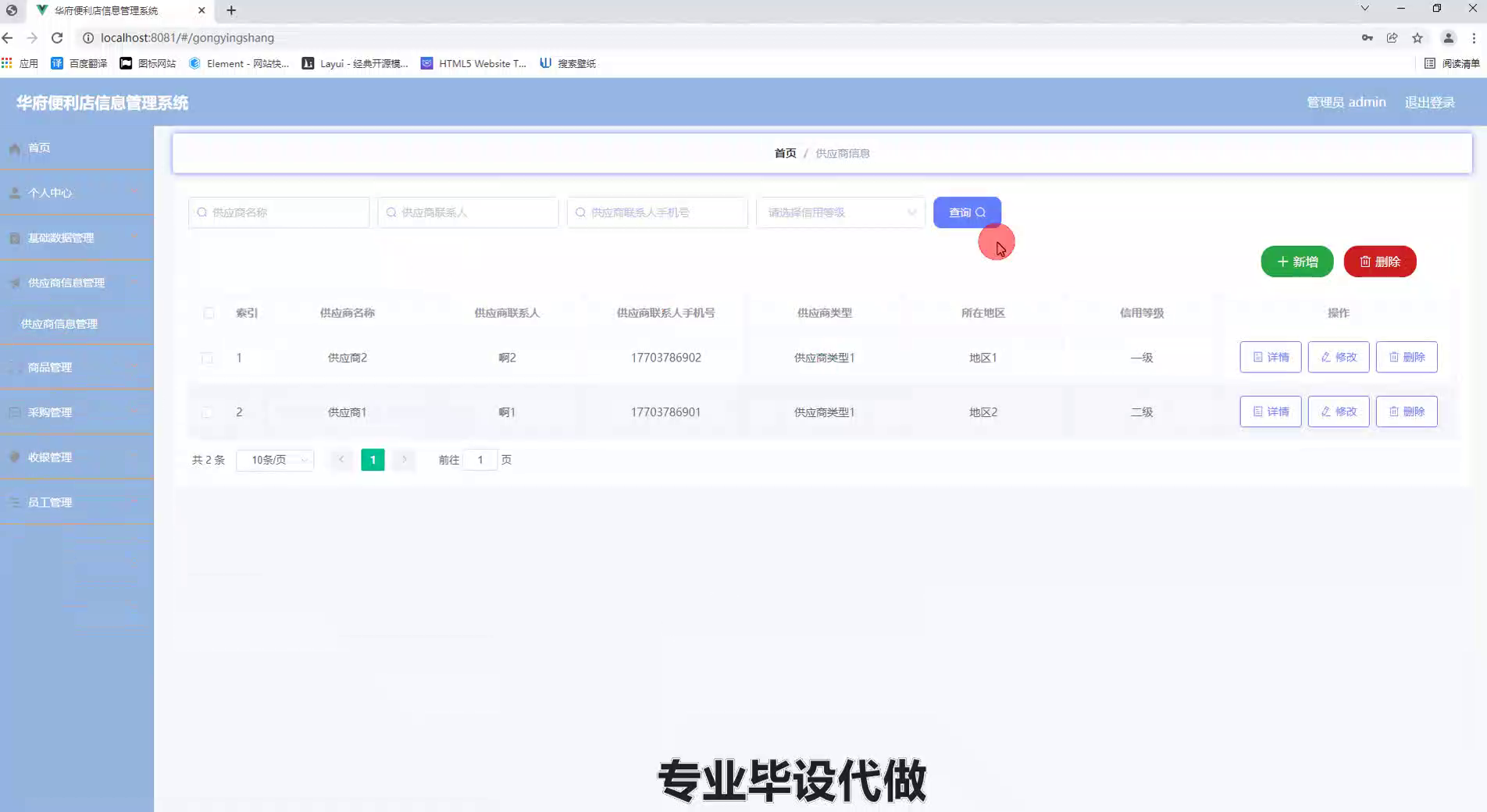Click the icon beside 收银管理
The image size is (1487, 812).
pos(15,457)
